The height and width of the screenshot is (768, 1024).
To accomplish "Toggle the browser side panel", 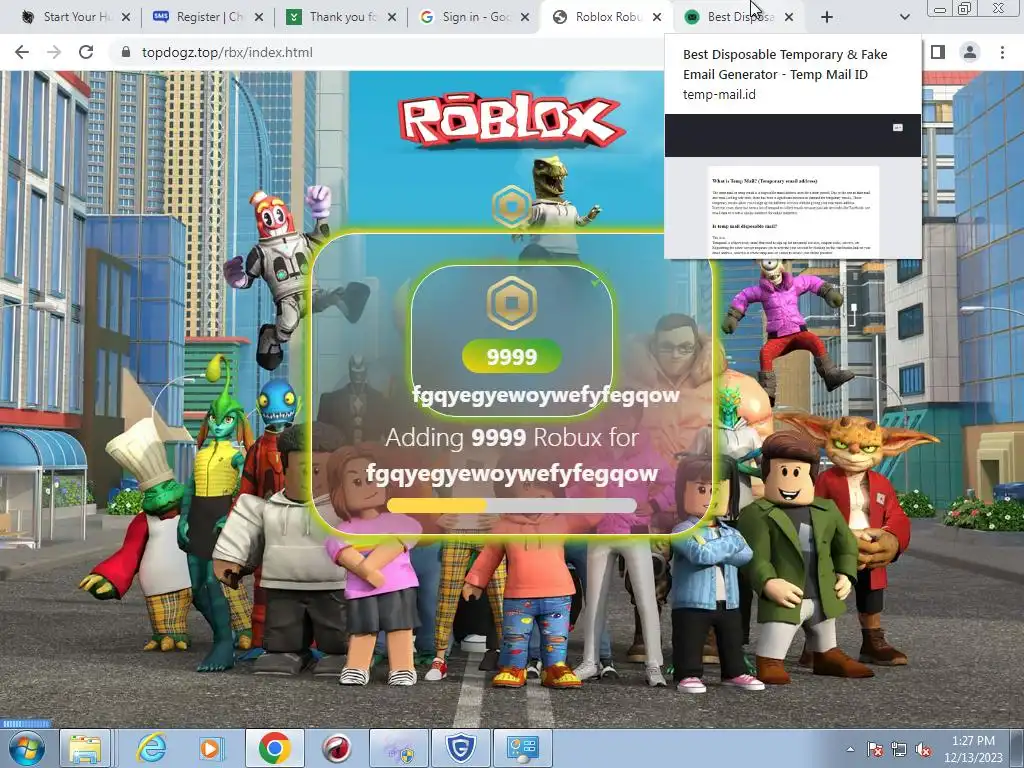I will 938,52.
